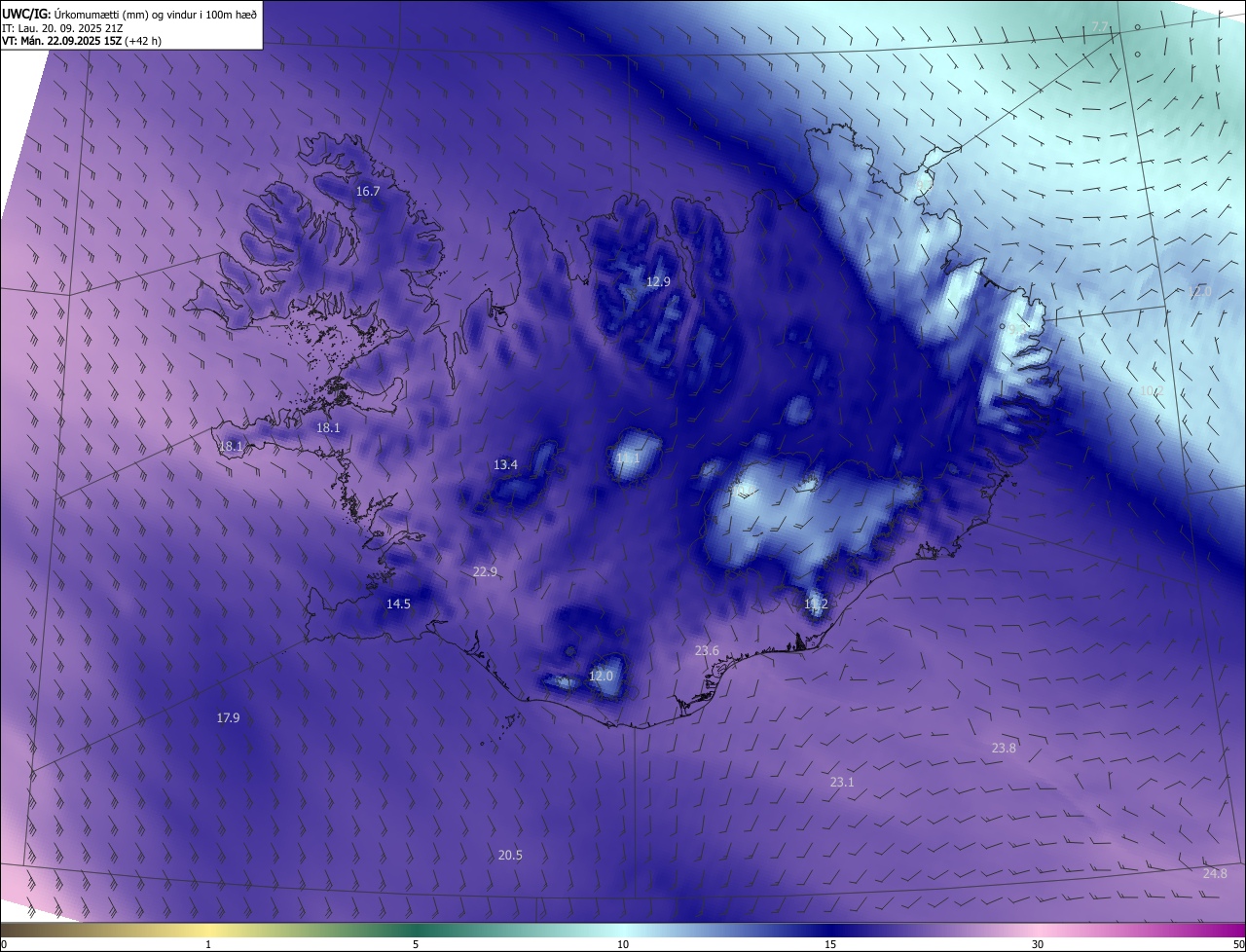Click the 20.5 value label over the ocean
Image resolution: width=1246 pixels, height=952 pixels.
[510, 856]
